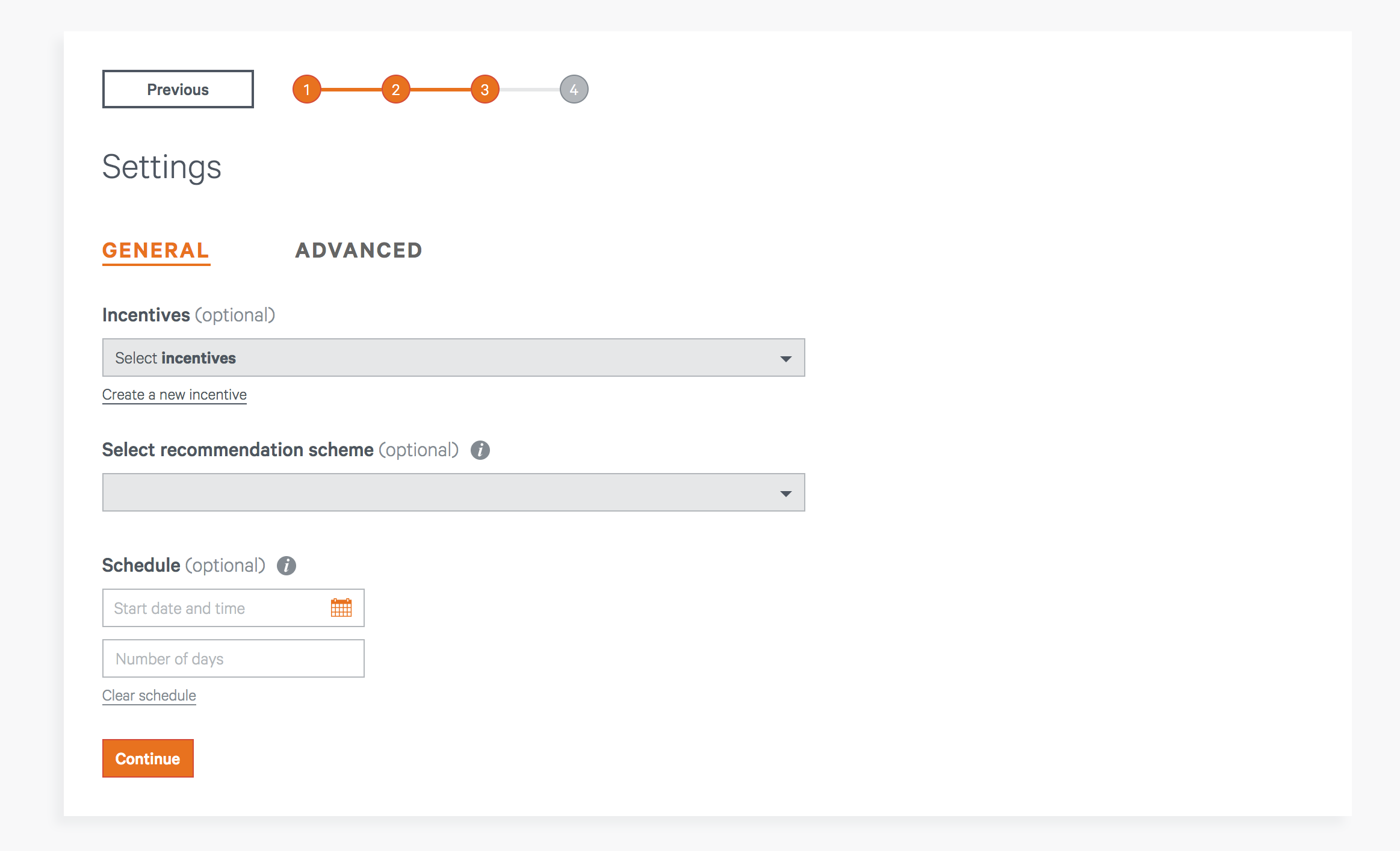This screenshot has height=851, width=1400.
Task: Click the info icon beside recommendation scheme
Action: tap(480, 450)
